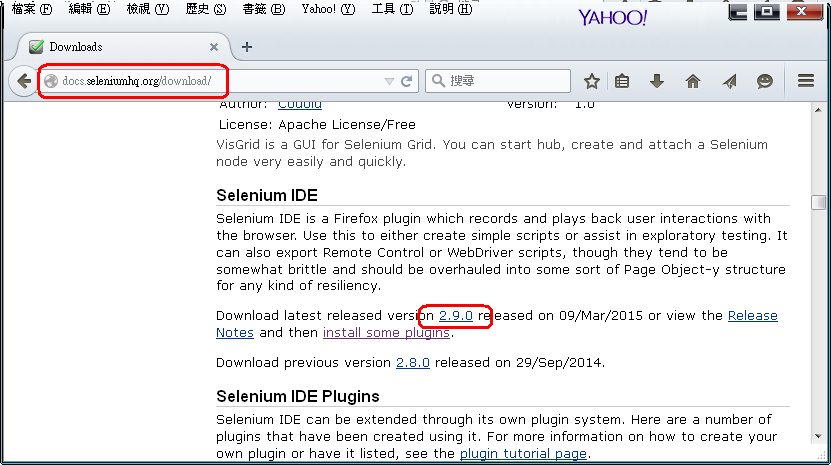Go back with the back arrow button
Viewport: 831px width, 465px height.
[x=24, y=81]
